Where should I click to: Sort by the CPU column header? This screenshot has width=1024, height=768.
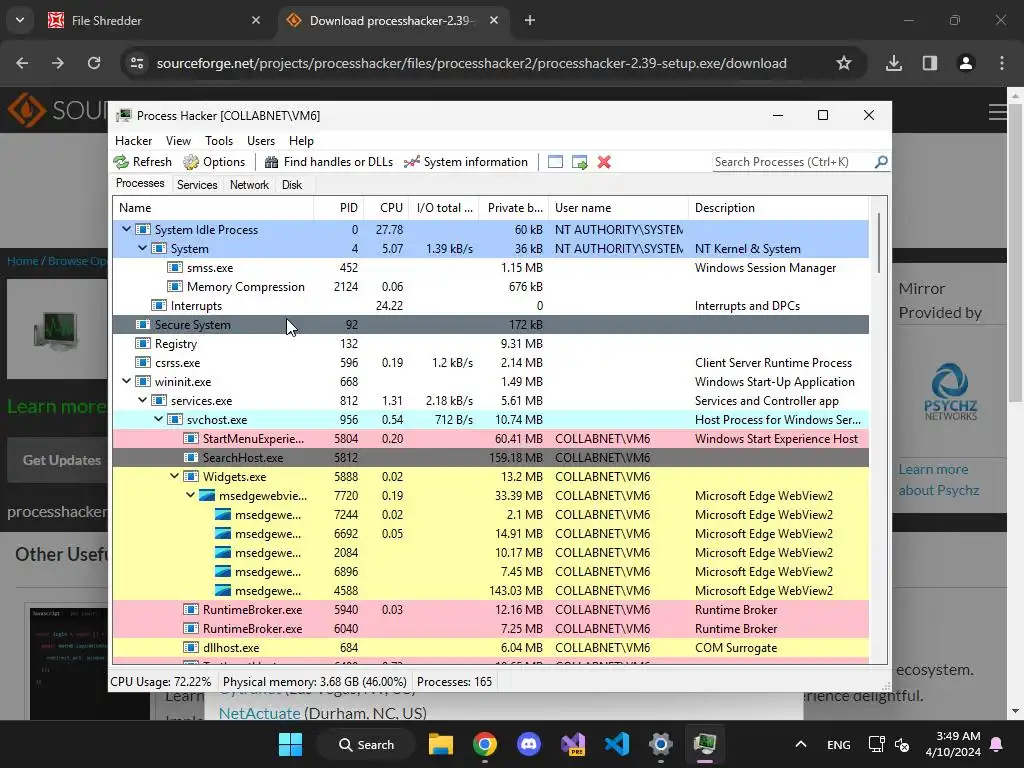[387, 208]
